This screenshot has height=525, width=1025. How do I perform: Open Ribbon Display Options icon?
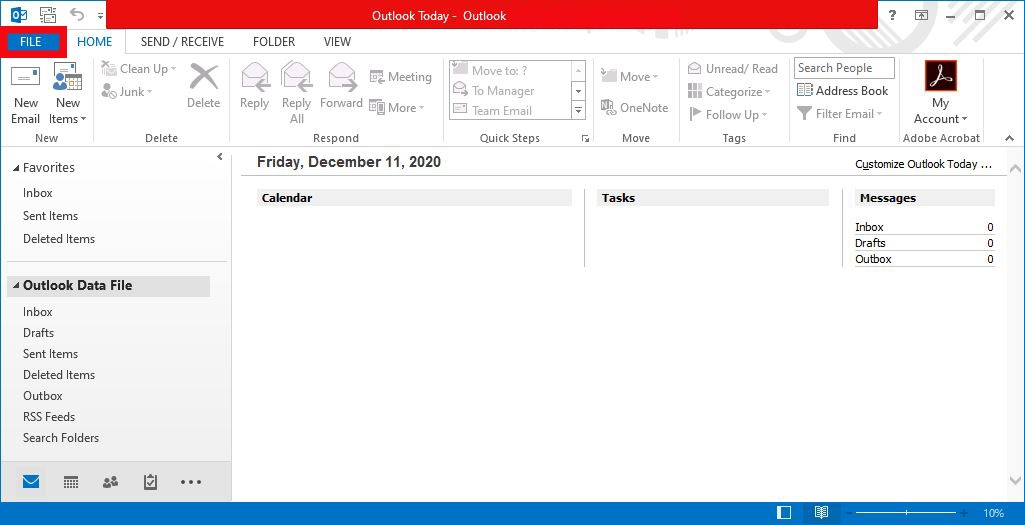click(x=922, y=15)
